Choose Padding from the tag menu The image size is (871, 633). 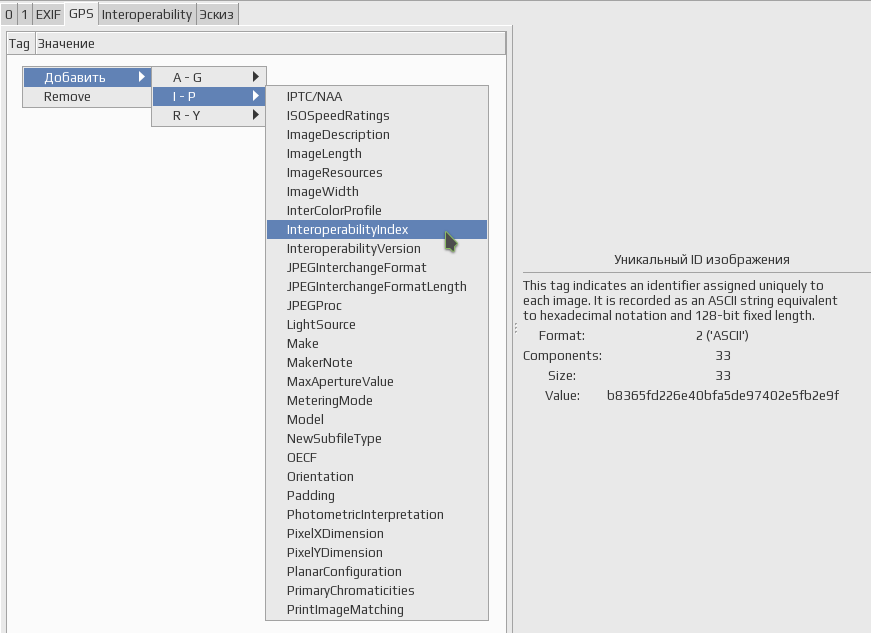point(377,495)
